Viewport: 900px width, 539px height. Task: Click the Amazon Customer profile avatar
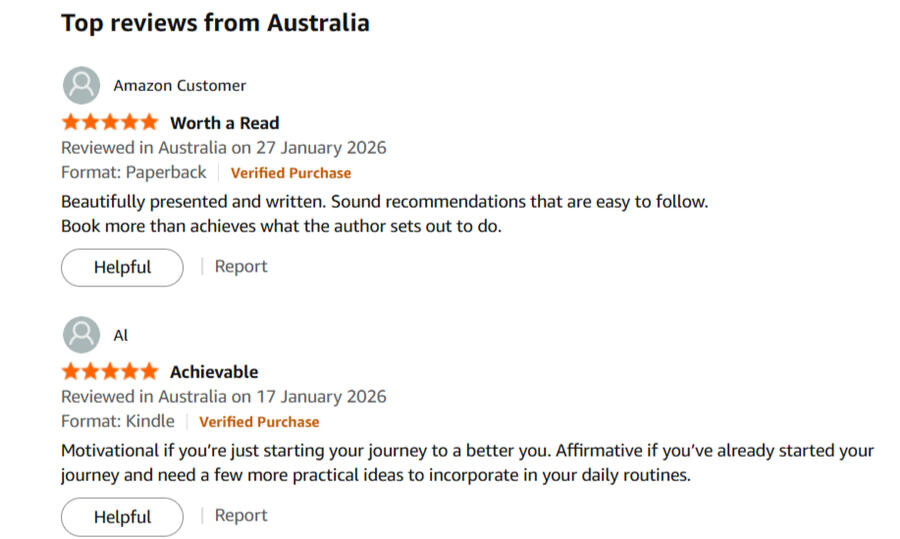tap(81, 86)
